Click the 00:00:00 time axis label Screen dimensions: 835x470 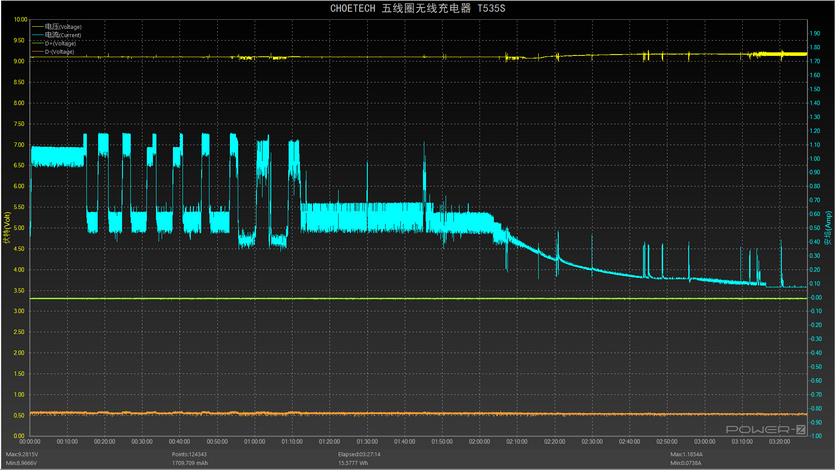click(30, 442)
